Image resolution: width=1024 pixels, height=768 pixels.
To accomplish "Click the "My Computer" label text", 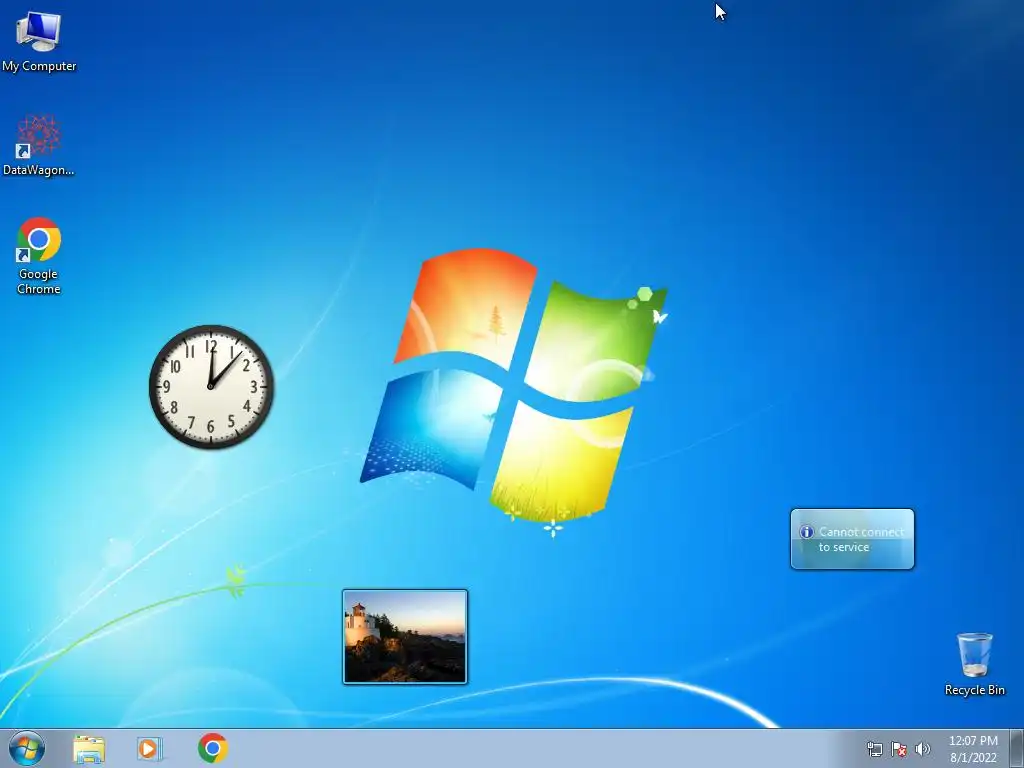I will coord(39,66).
